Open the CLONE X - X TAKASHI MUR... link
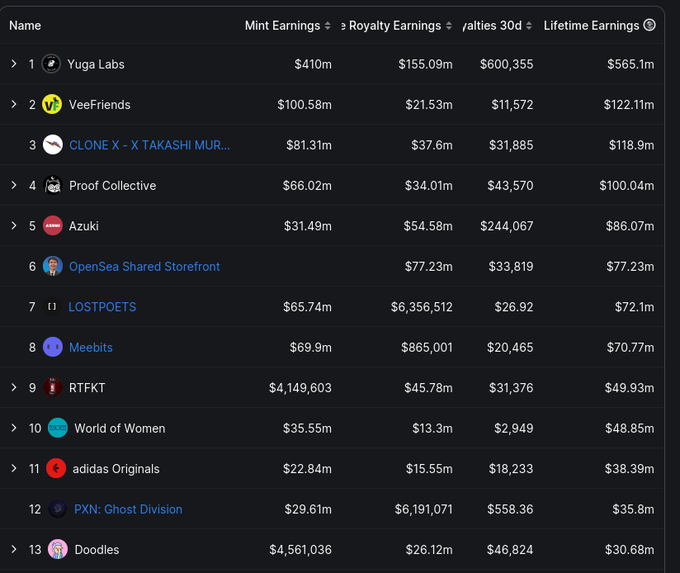 150,145
